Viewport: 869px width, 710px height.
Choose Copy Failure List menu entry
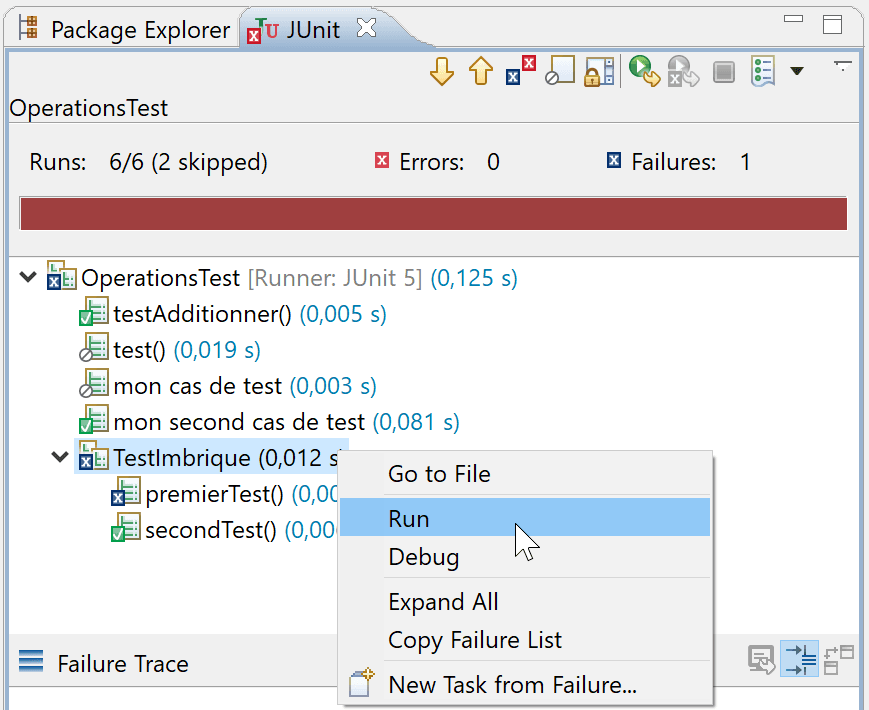pos(525,640)
